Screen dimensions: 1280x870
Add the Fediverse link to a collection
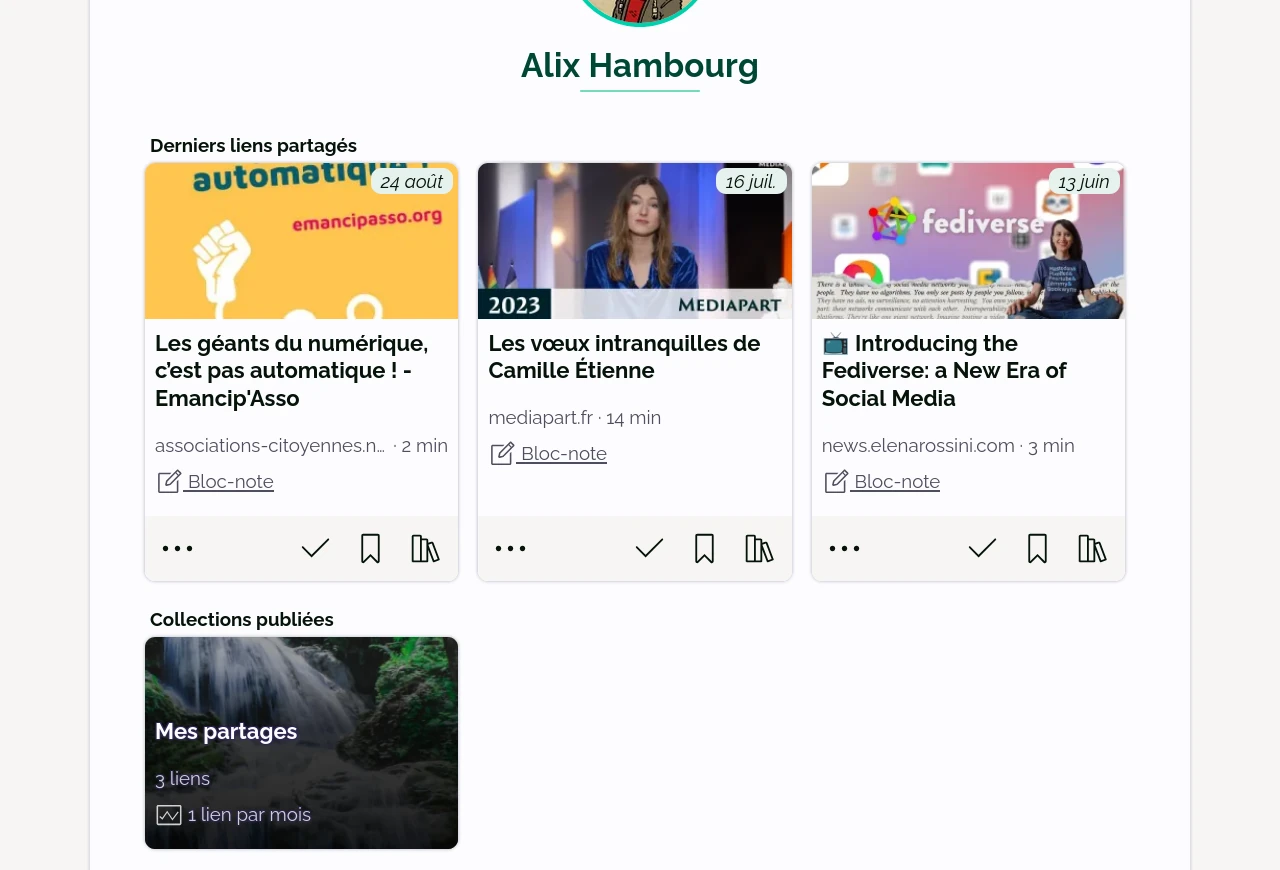[x=1092, y=548]
